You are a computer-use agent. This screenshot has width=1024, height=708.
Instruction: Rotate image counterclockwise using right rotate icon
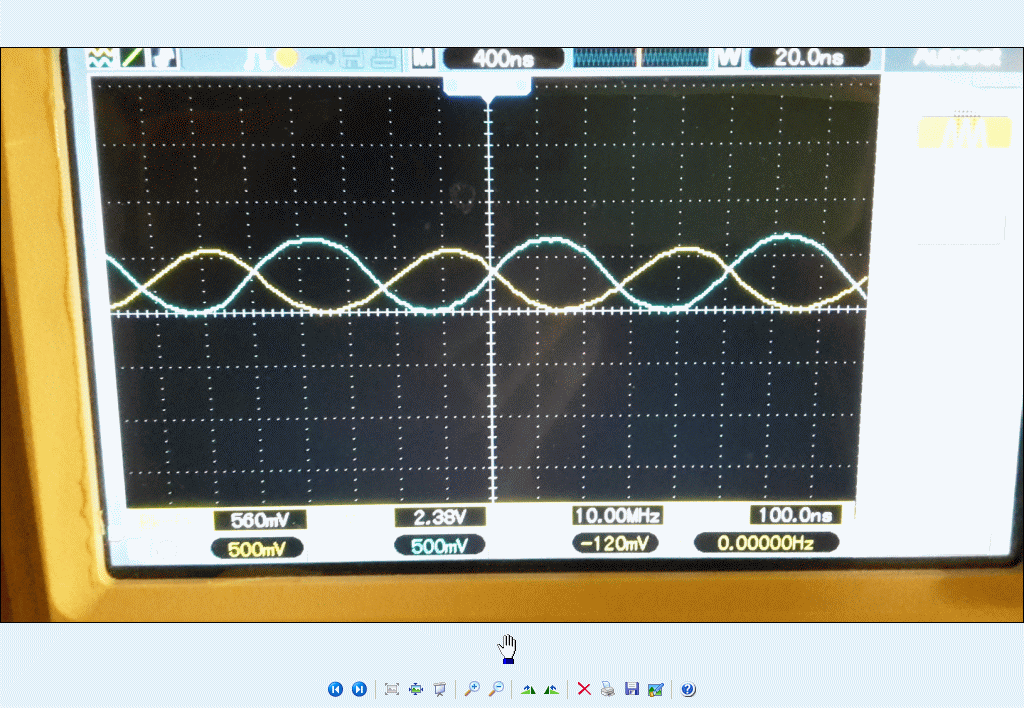click(x=551, y=689)
